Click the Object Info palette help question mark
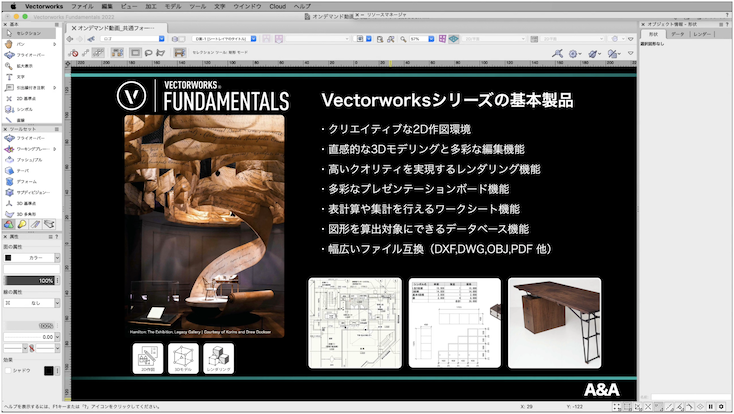Viewport: 734px width, 414px height. pos(727,24)
